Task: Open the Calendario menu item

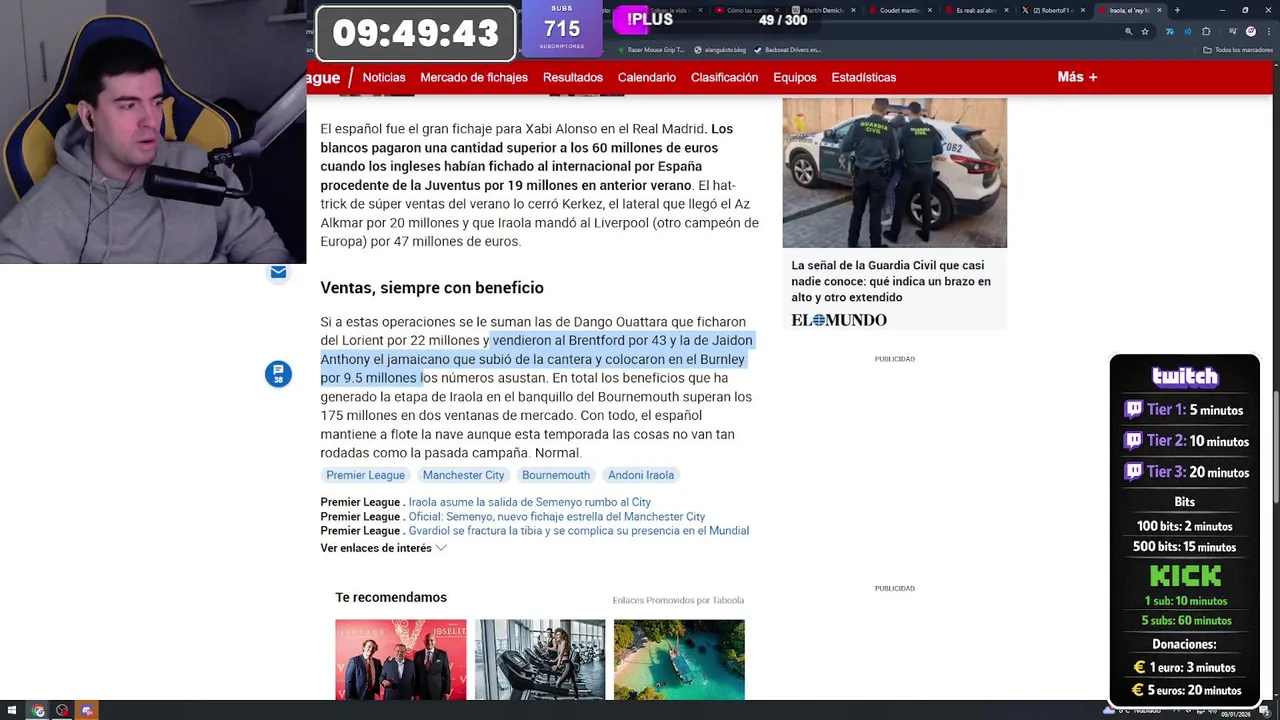Action: click(x=647, y=77)
